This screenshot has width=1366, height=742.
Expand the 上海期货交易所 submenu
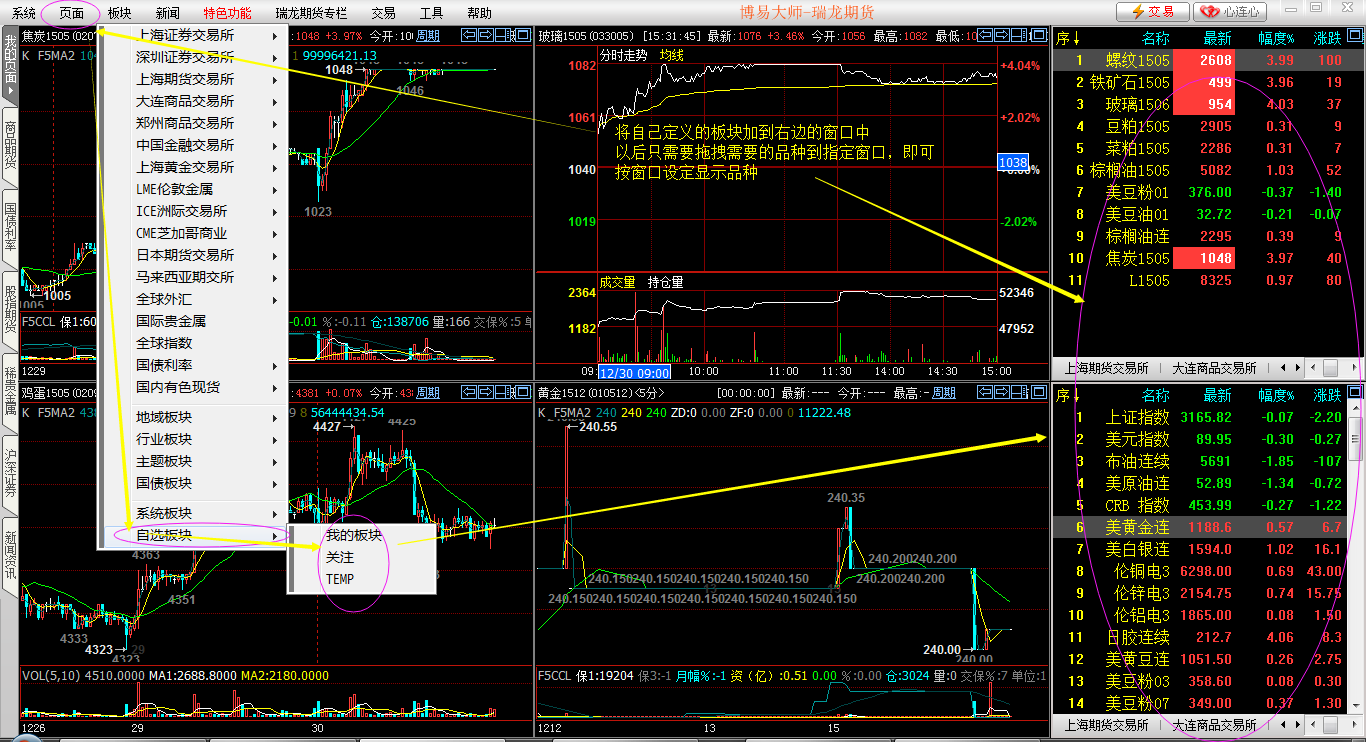(185, 79)
